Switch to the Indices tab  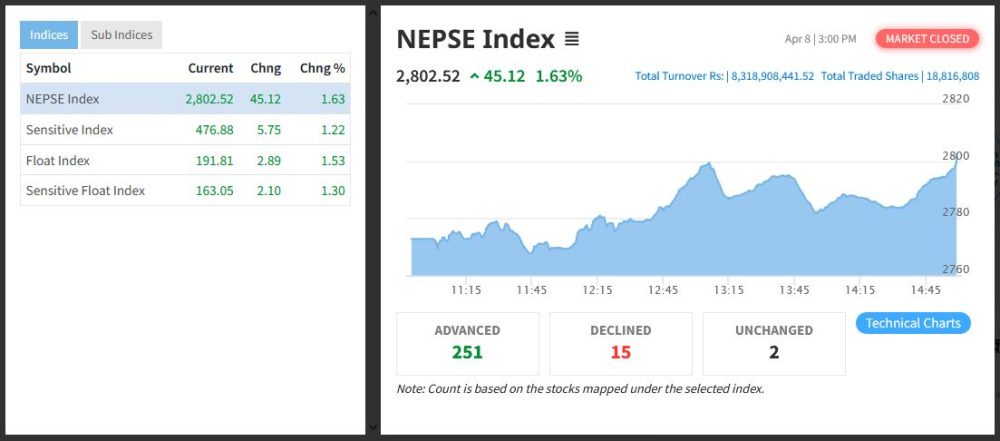[x=49, y=35]
